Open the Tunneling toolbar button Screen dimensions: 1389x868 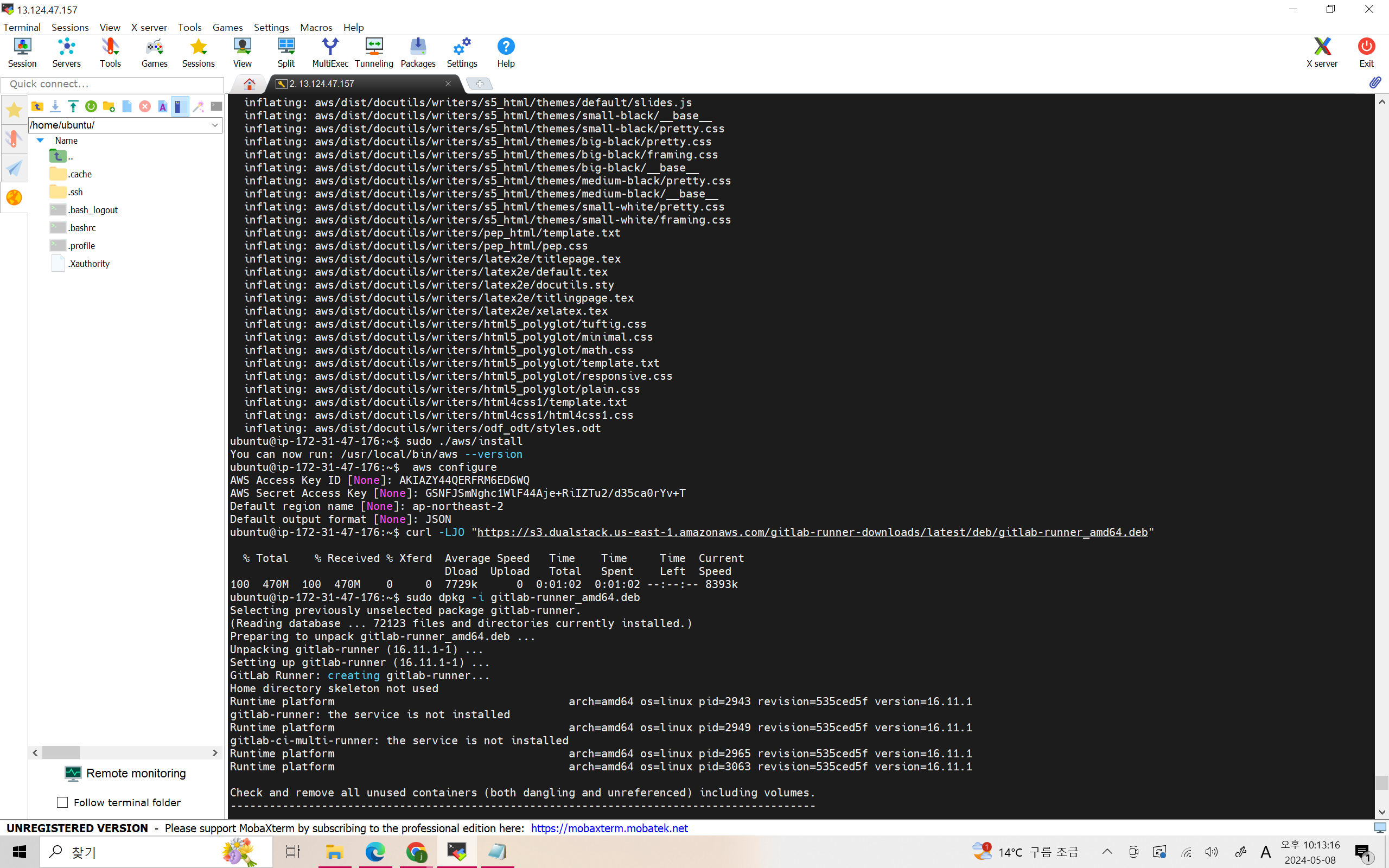coord(374,53)
